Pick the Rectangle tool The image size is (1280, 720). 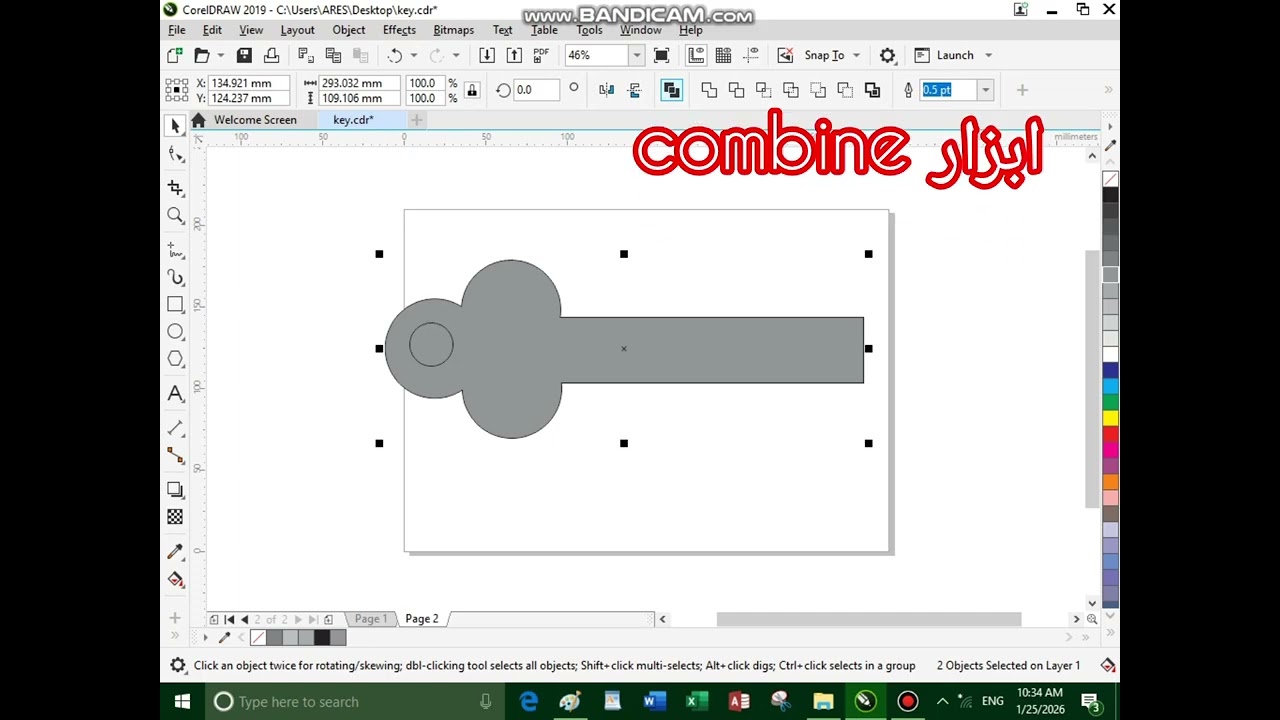click(x=176, y=305)
